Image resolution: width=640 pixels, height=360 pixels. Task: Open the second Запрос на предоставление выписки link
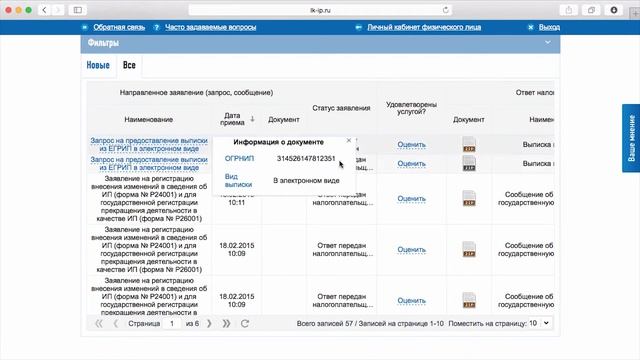click(149, 164)
